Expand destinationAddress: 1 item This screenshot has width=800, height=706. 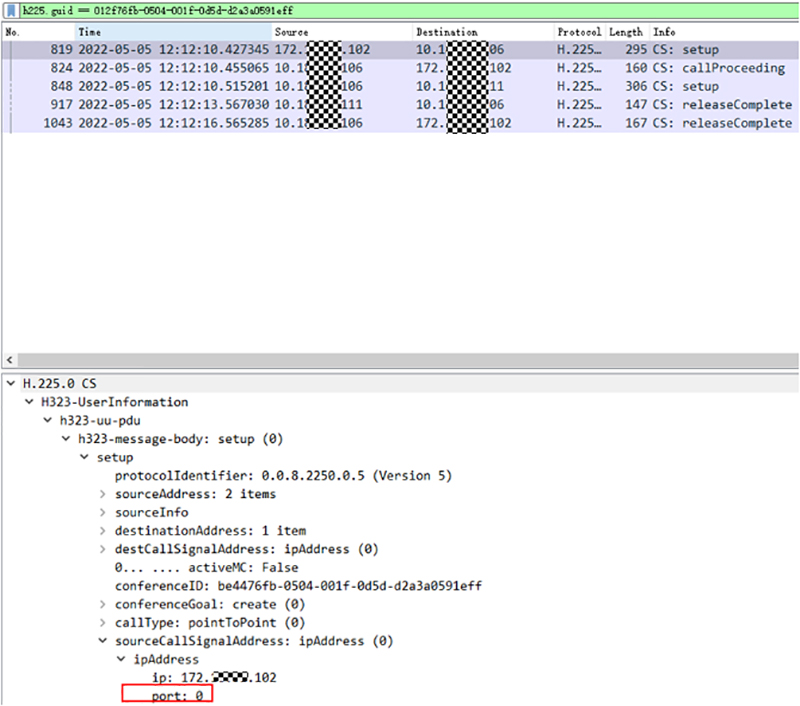click(x=103, y=531)
